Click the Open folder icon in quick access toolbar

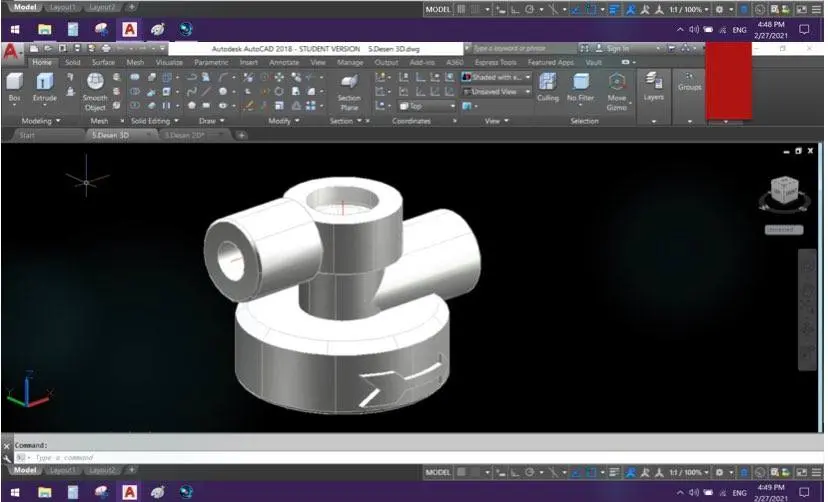pos(48,49)
